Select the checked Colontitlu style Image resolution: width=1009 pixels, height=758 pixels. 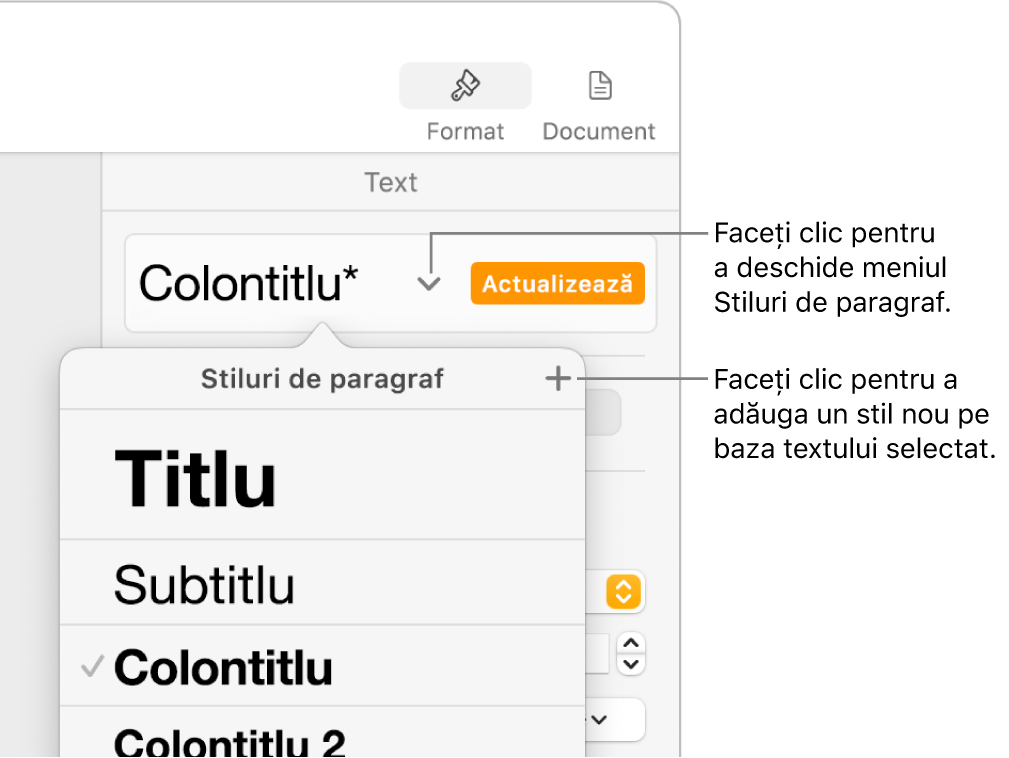pos(322,666)
